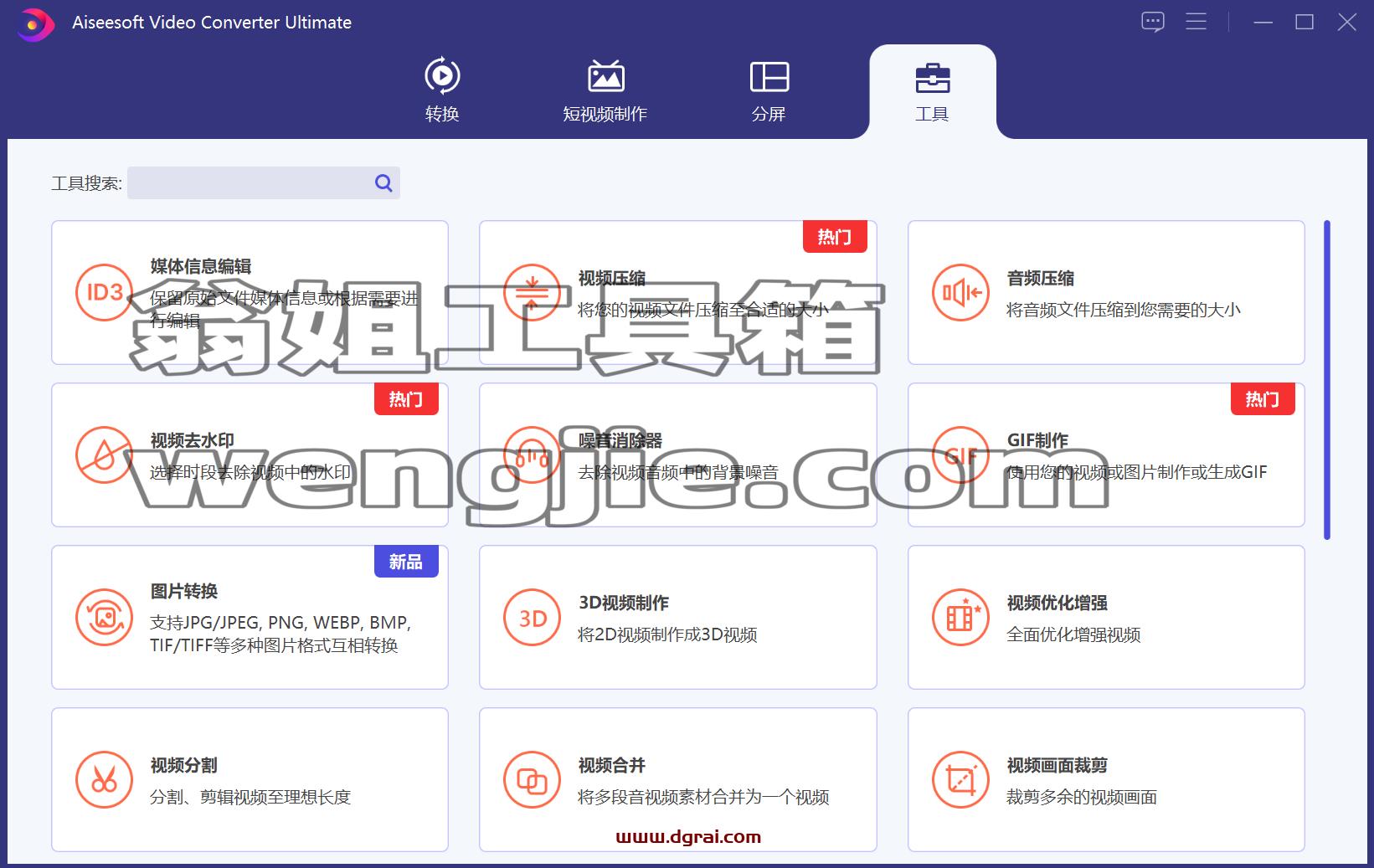Click the 视频画面裁剪 title text
This screenshot has height=868, width=1374.
(x=1057, y=765)
